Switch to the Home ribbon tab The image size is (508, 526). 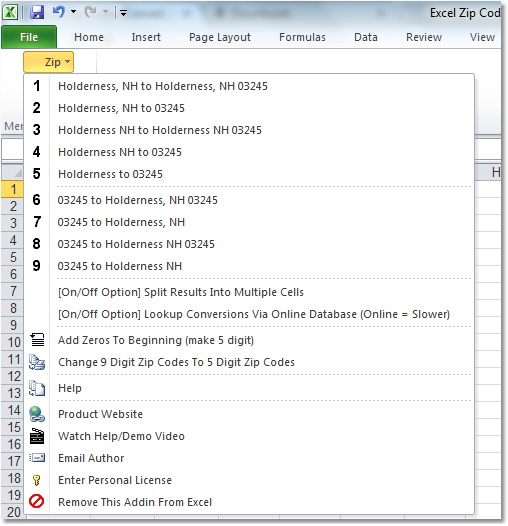click(x=89, y=37)
